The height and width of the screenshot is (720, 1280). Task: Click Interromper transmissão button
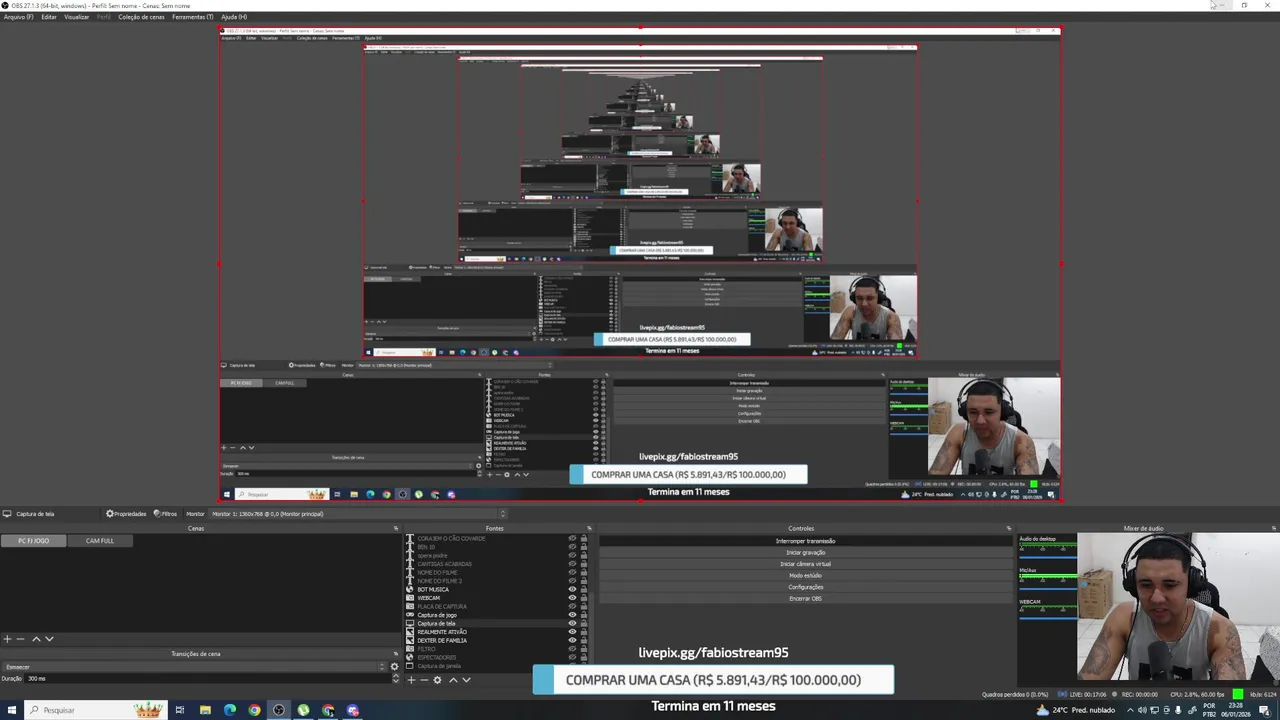[805, 541]
